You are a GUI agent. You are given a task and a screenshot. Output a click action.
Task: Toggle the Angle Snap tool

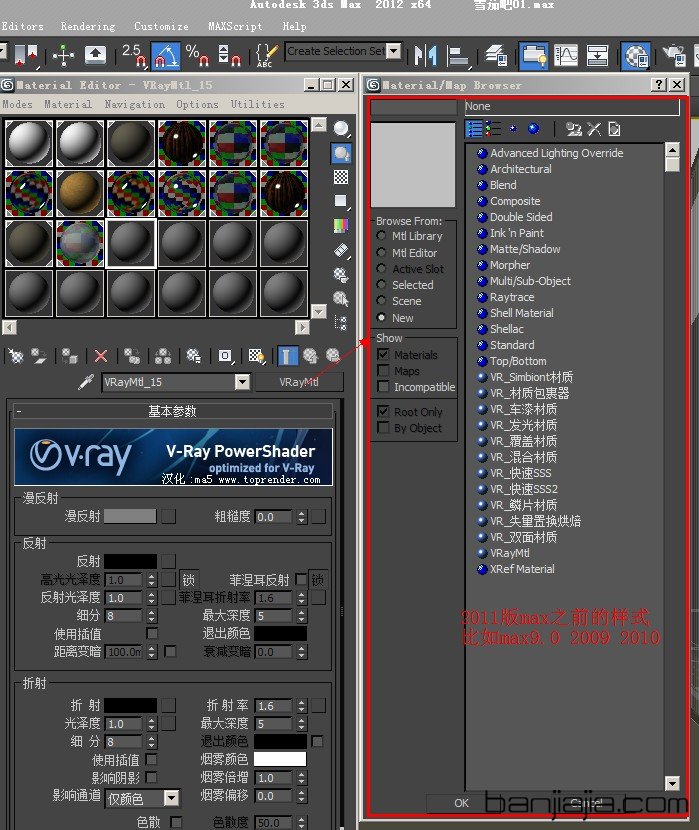click(166, 55)
